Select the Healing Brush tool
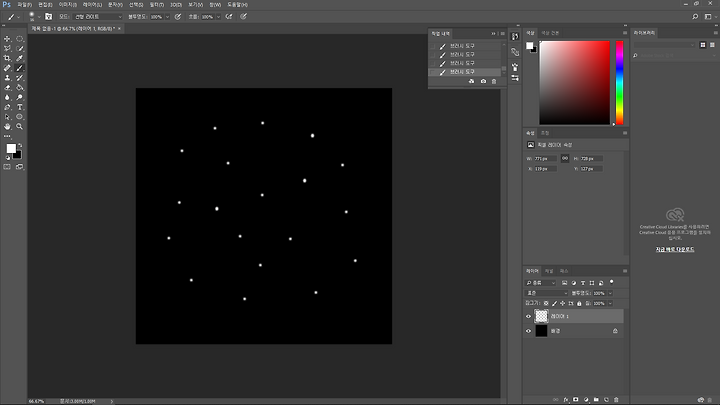The width and height of the screenshot is (720, 405). (x=7, y=68)
